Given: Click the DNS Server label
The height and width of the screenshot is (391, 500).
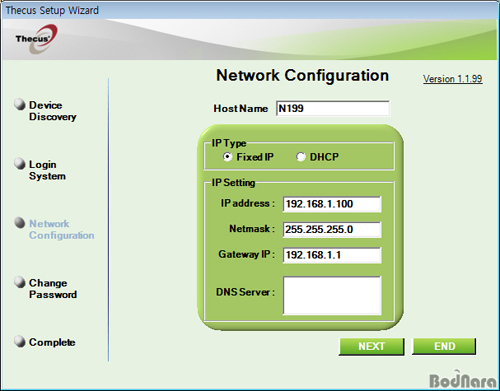Looking at the screenshot, I should tap(245, 292).
